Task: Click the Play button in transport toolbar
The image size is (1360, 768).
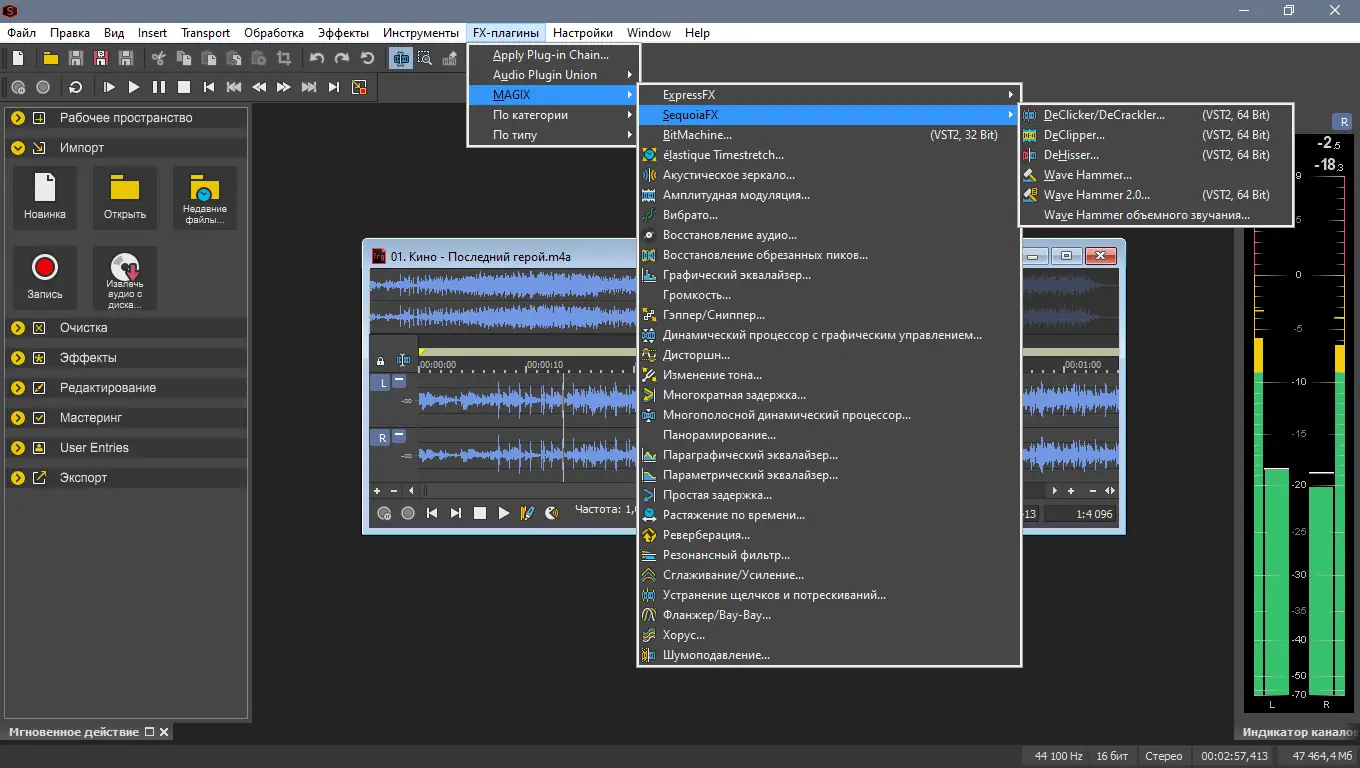Action: [133, 87]
